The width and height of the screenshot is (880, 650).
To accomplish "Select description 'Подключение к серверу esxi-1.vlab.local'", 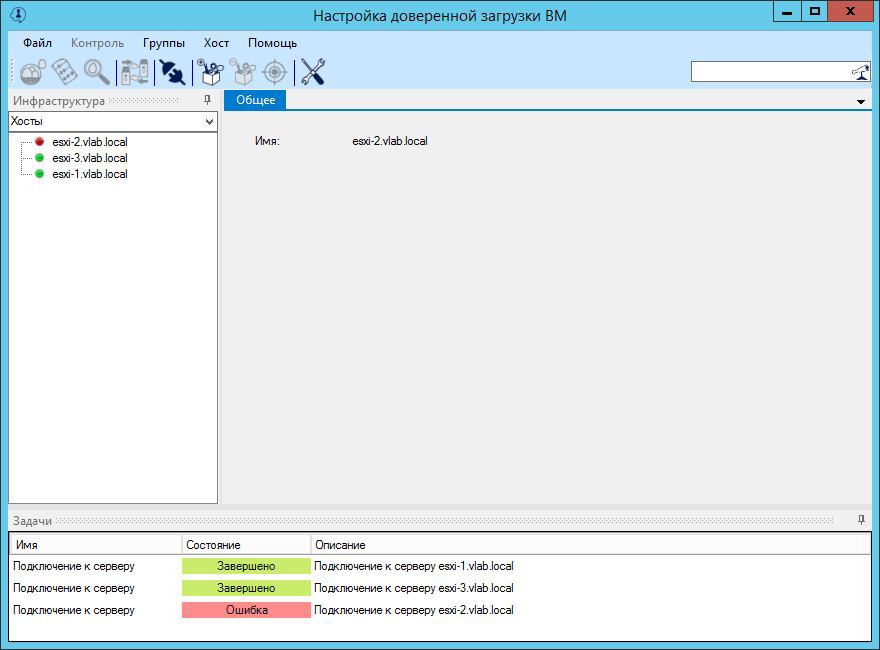I will point(414,566).
